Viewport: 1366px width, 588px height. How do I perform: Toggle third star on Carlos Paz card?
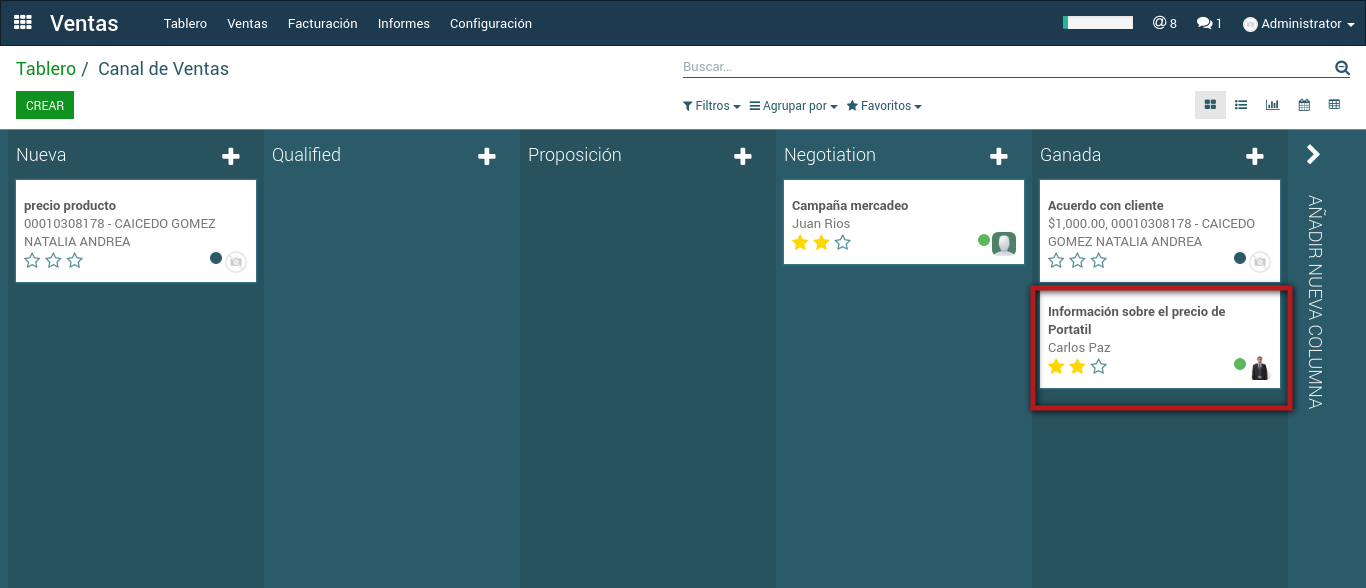1099,367
